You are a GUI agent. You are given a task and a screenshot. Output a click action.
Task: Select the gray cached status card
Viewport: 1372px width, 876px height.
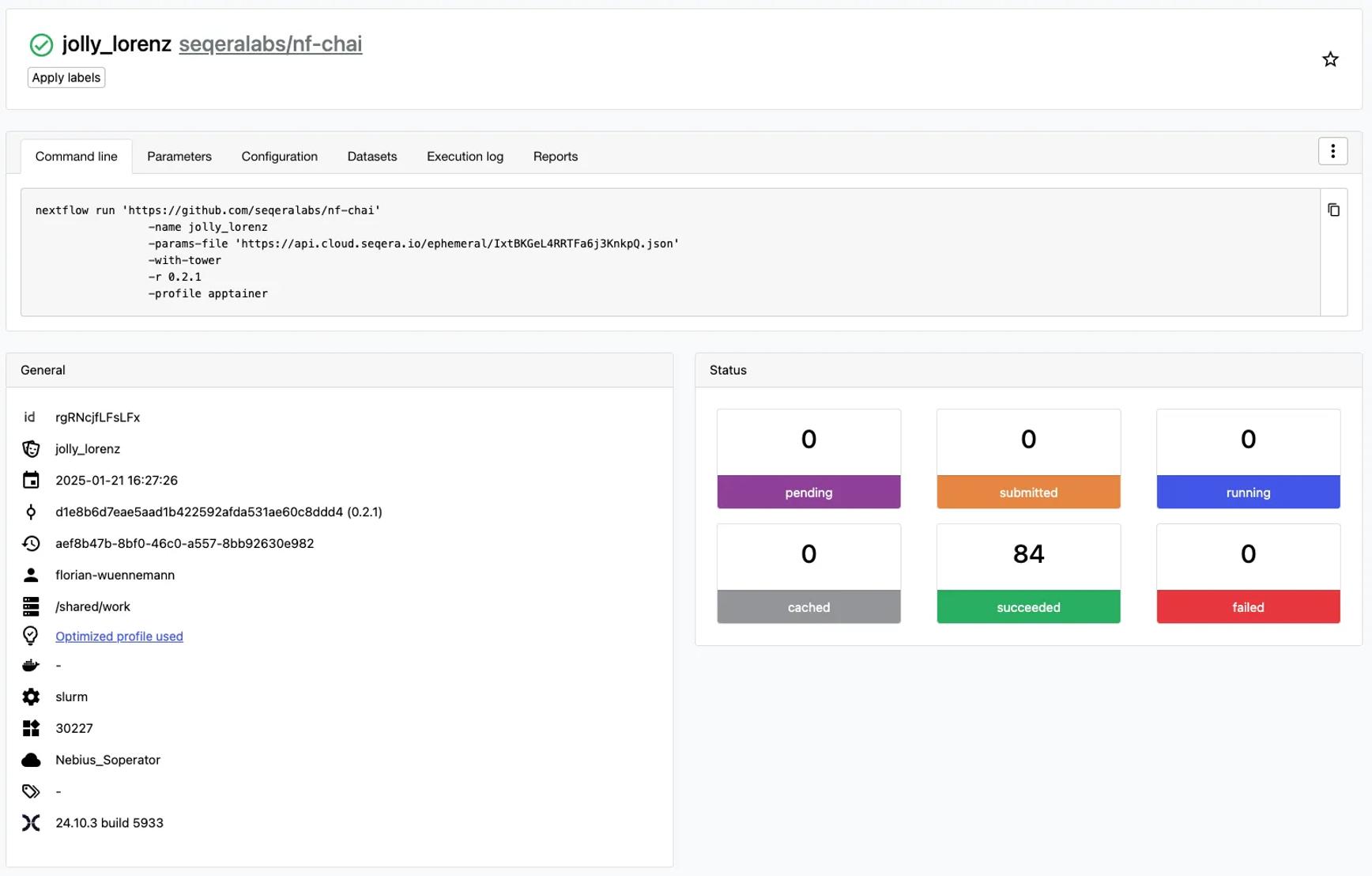(x=808, y=574)
